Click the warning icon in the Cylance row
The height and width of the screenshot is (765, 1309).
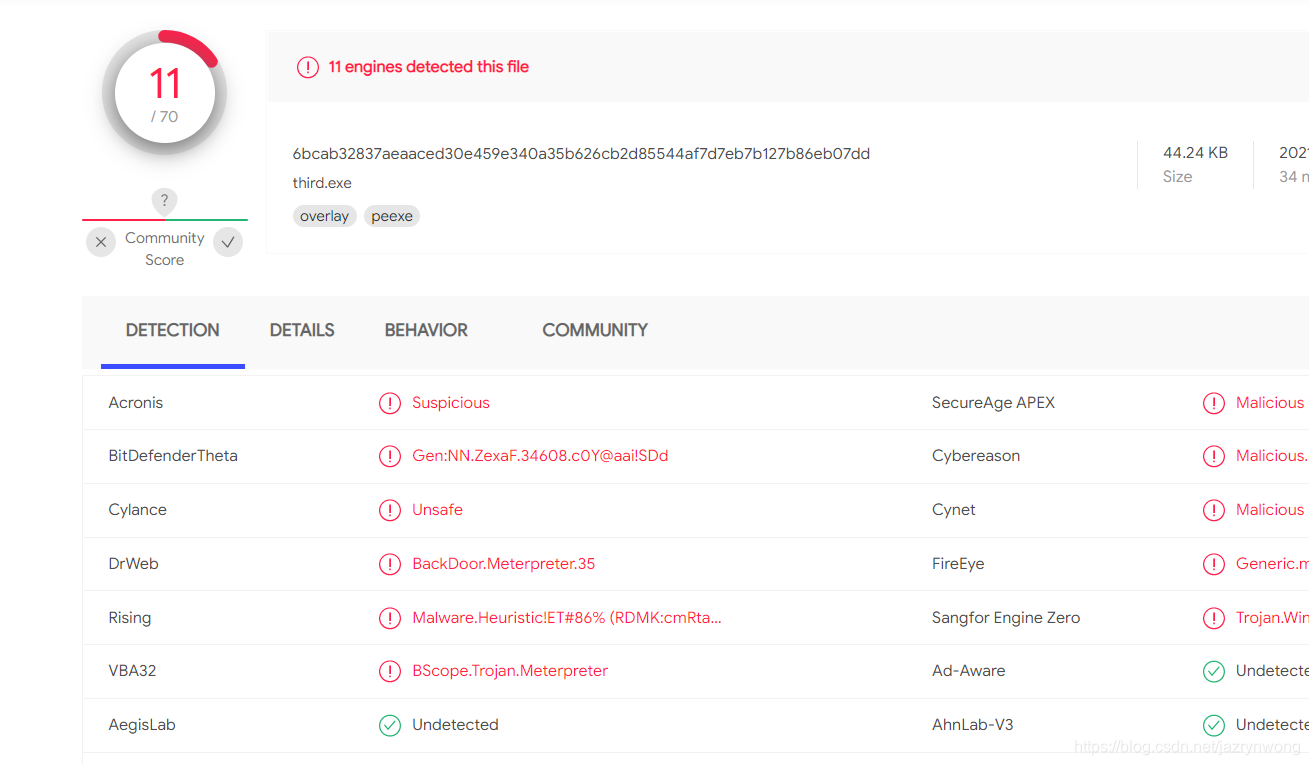pos(390,510)
